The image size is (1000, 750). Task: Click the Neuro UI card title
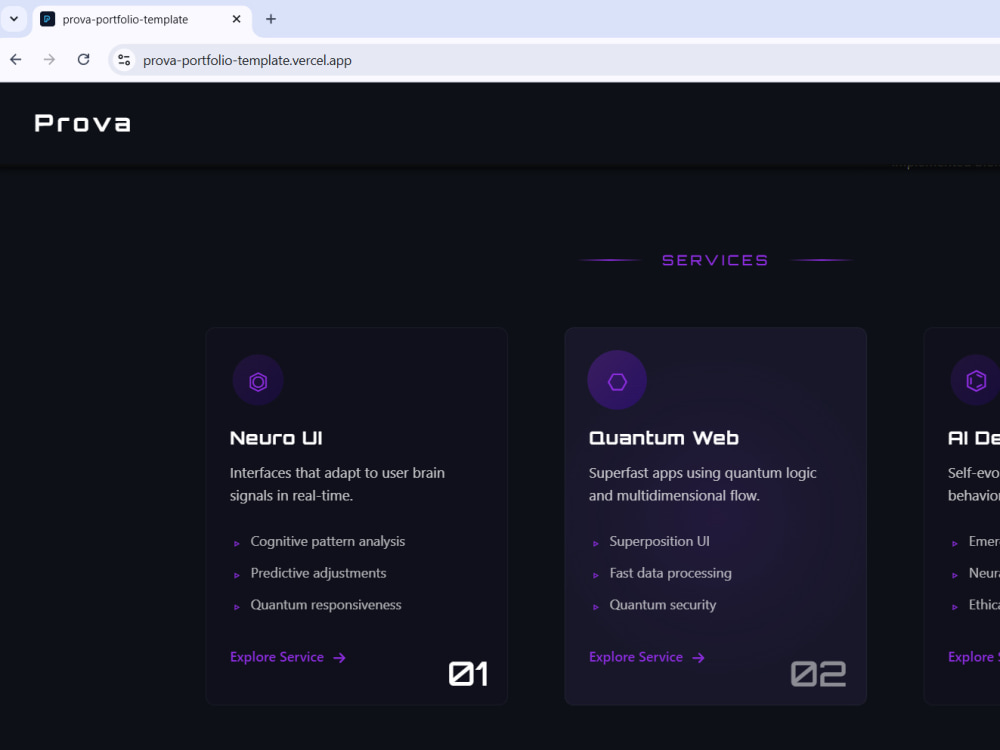(276, 438)
